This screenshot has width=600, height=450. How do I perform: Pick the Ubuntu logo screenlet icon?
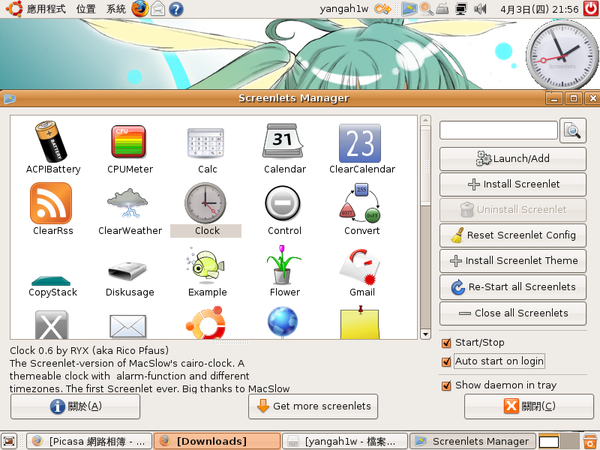click(205, 323)
